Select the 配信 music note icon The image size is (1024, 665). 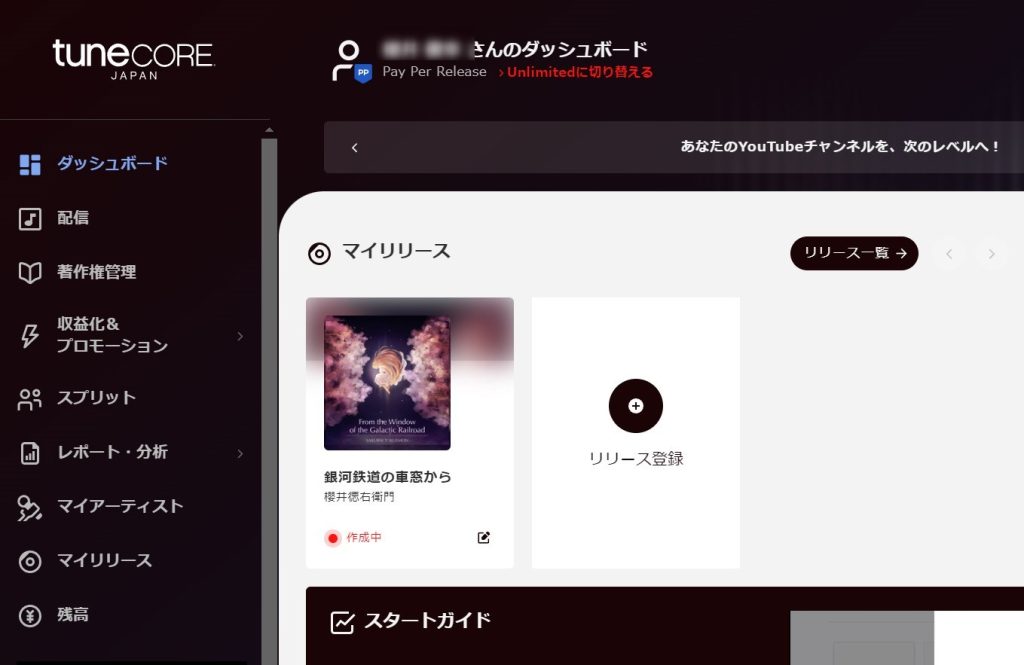point(30,219)
